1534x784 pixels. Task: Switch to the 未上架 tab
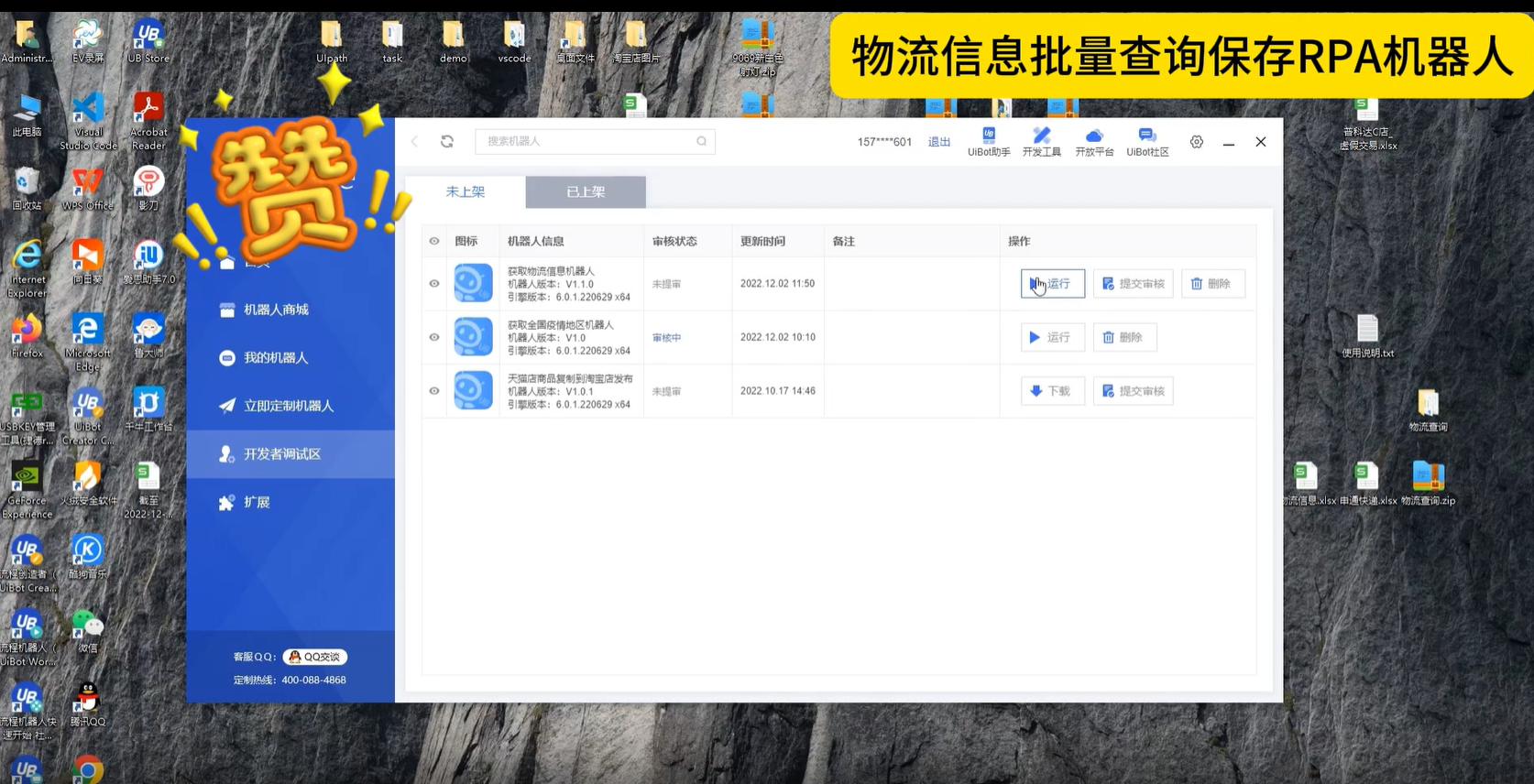coord(466,191)
